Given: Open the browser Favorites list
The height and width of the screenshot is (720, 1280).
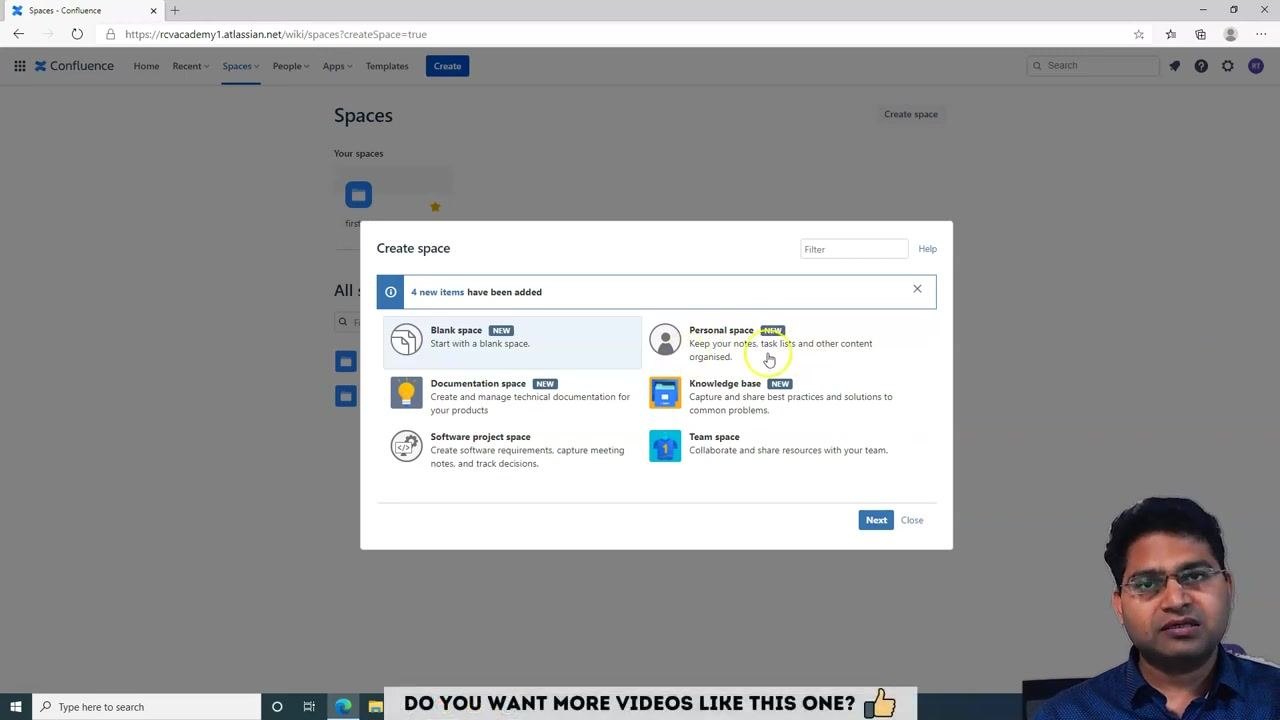Looking at the screenshot, I should coord(1171,34).
